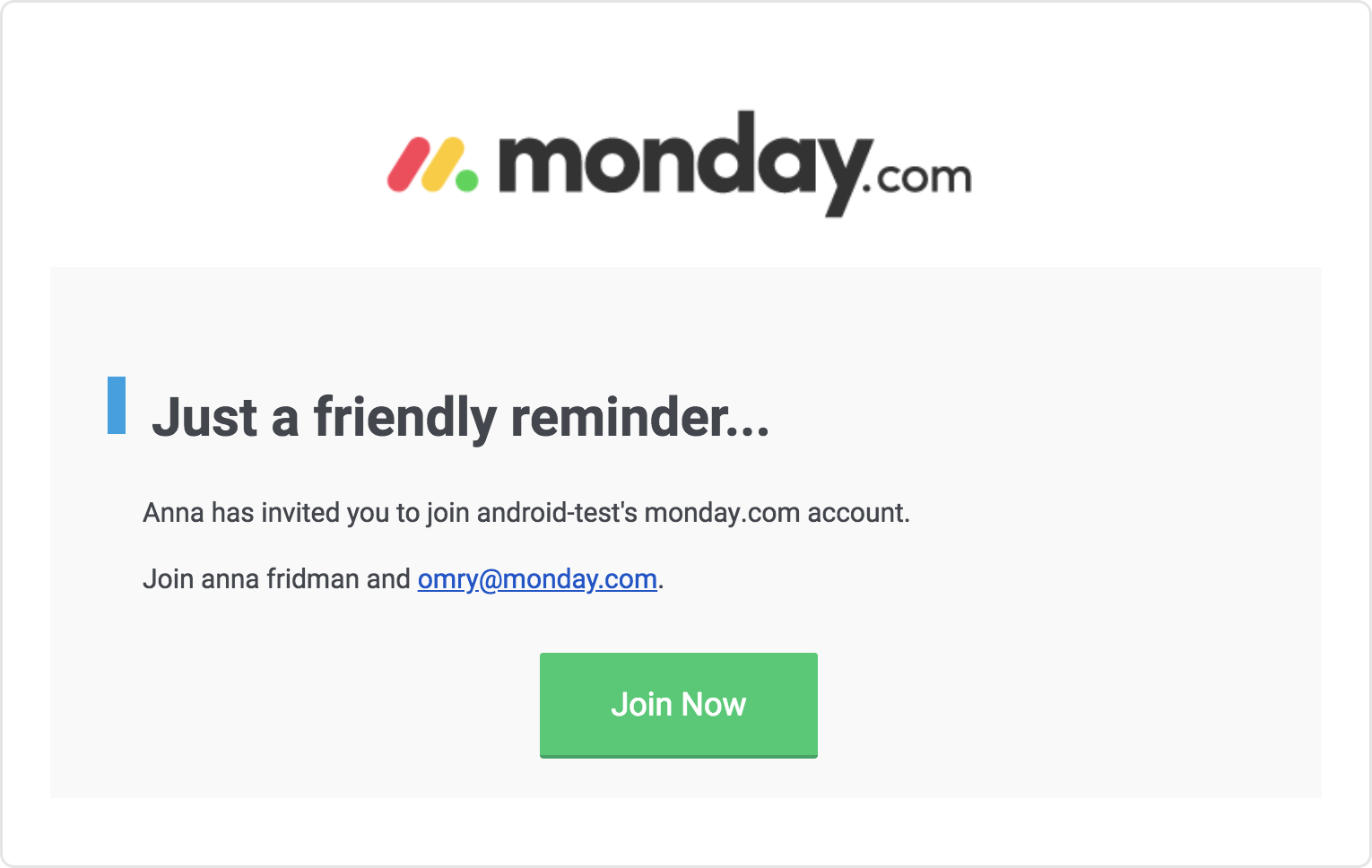Click the "Anna has invited you" sentence

pyautogui.click(x=526, y=513)
